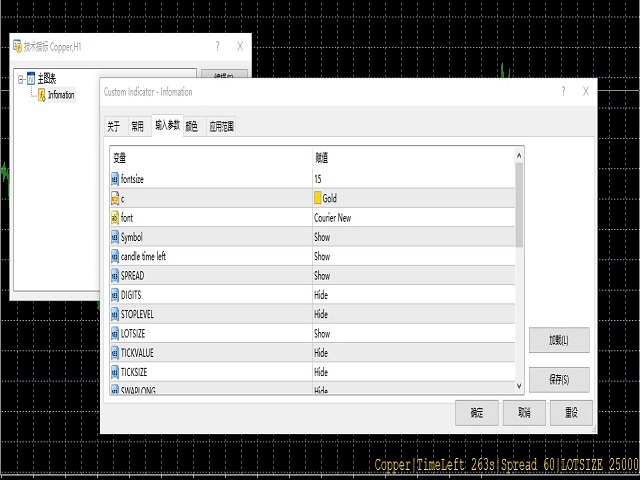Open TICKSIZE Hide value dropdown
The image size is (640, 480).
click(413, 372)
